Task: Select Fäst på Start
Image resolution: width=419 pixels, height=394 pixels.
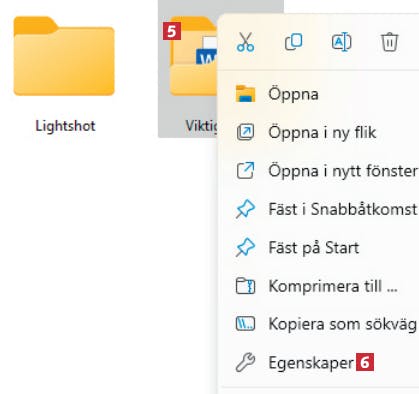Action: pos(318,248)
